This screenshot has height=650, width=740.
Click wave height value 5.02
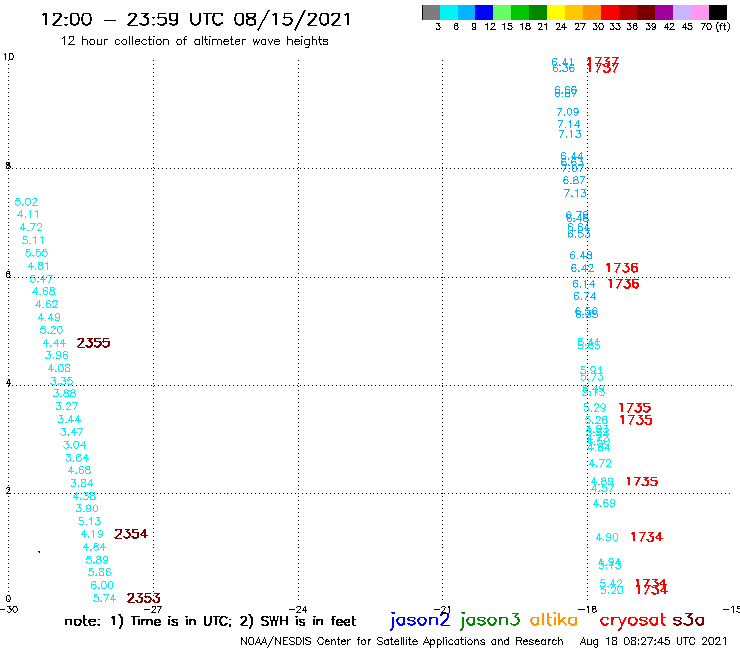[26, 203]
